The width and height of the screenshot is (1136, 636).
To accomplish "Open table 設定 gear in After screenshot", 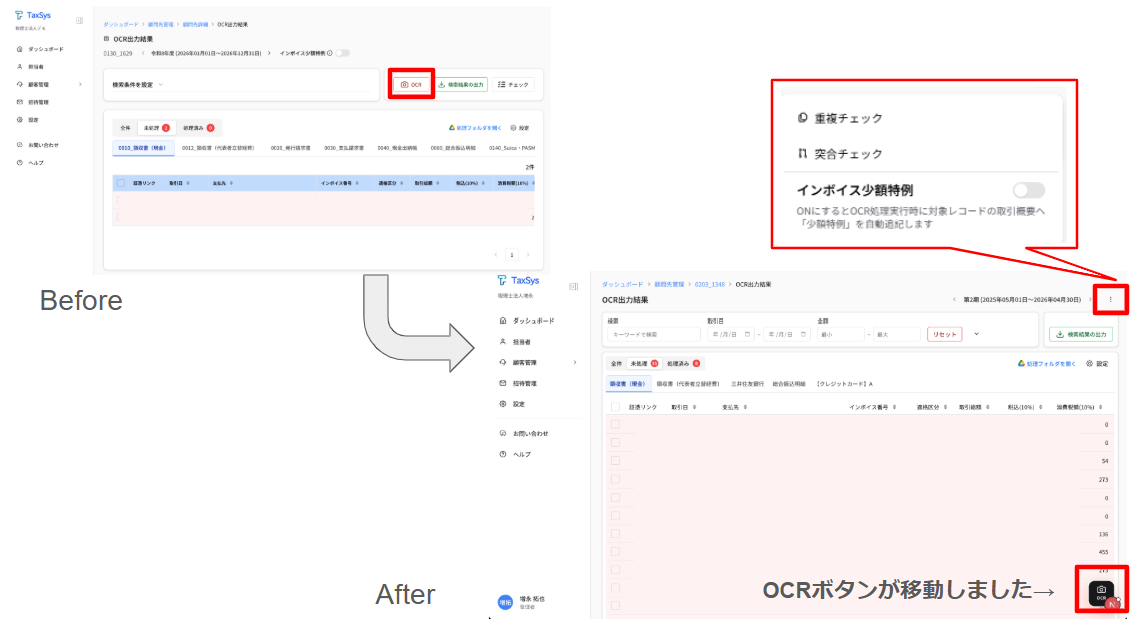I will 1097,364.
